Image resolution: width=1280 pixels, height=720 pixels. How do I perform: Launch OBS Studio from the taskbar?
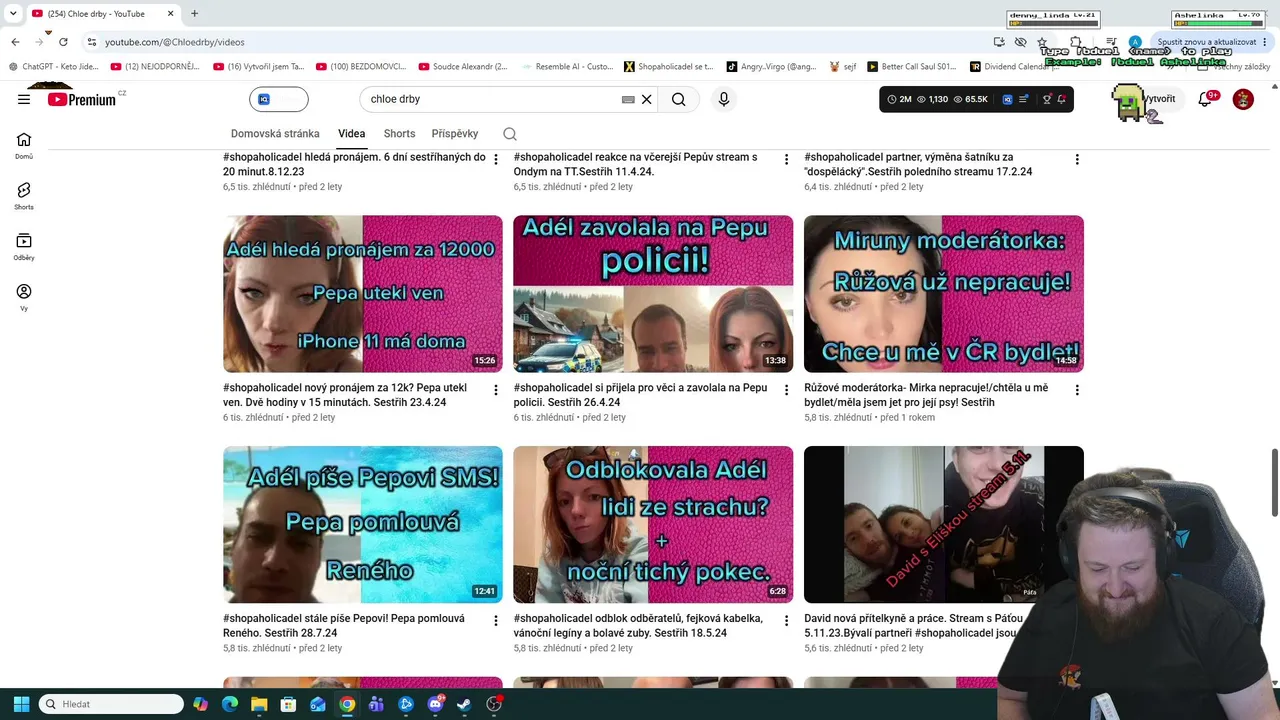(x=493, y=704)
